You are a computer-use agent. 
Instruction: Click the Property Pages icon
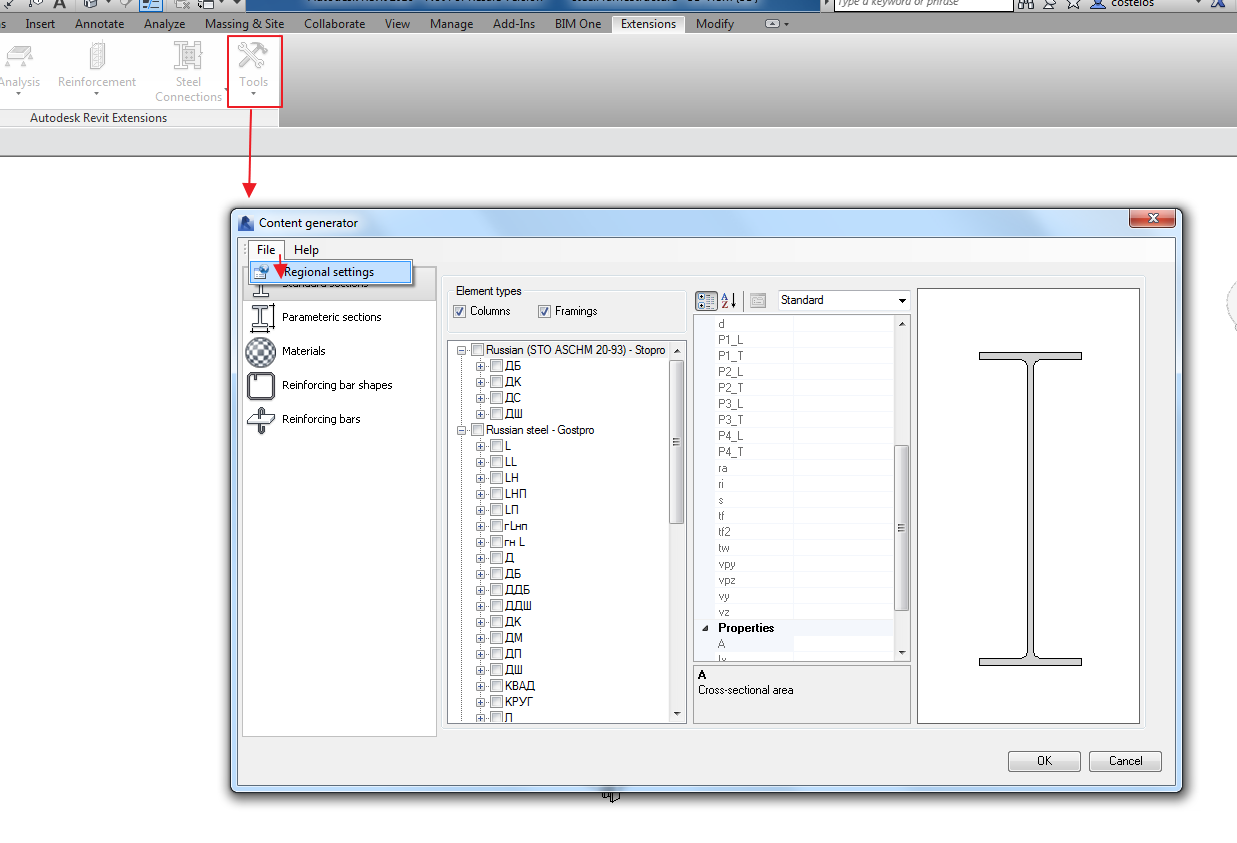point(758,300)
